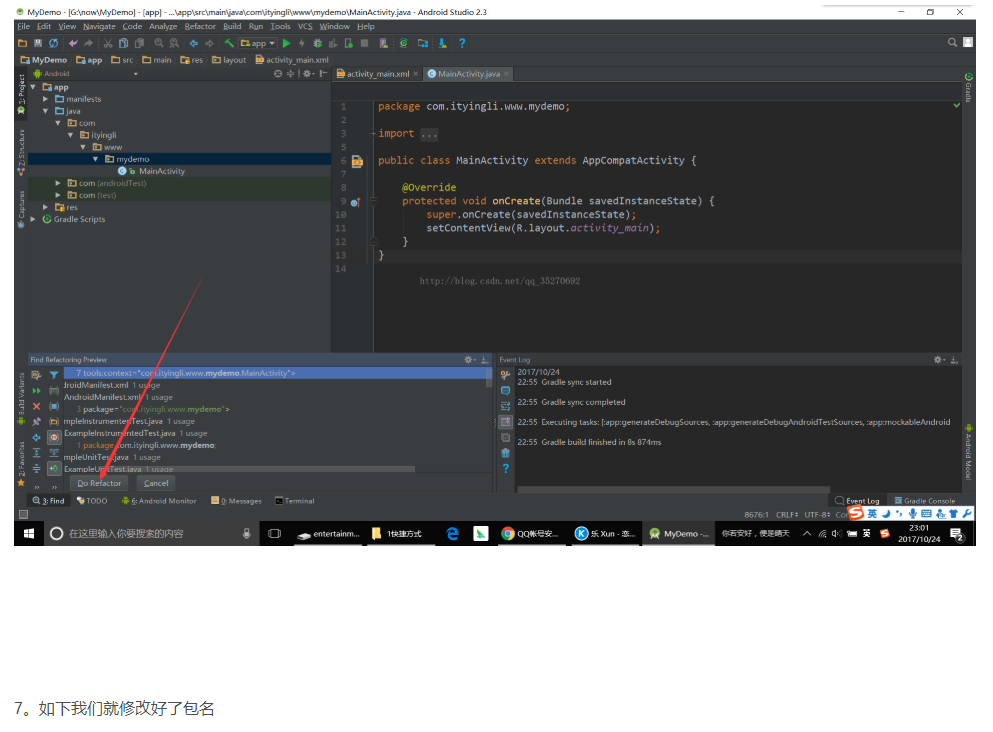This screenshot has width=993, height=732.
Task: Click the res breadcrumb in navigation bar
Action: (192, 60)
